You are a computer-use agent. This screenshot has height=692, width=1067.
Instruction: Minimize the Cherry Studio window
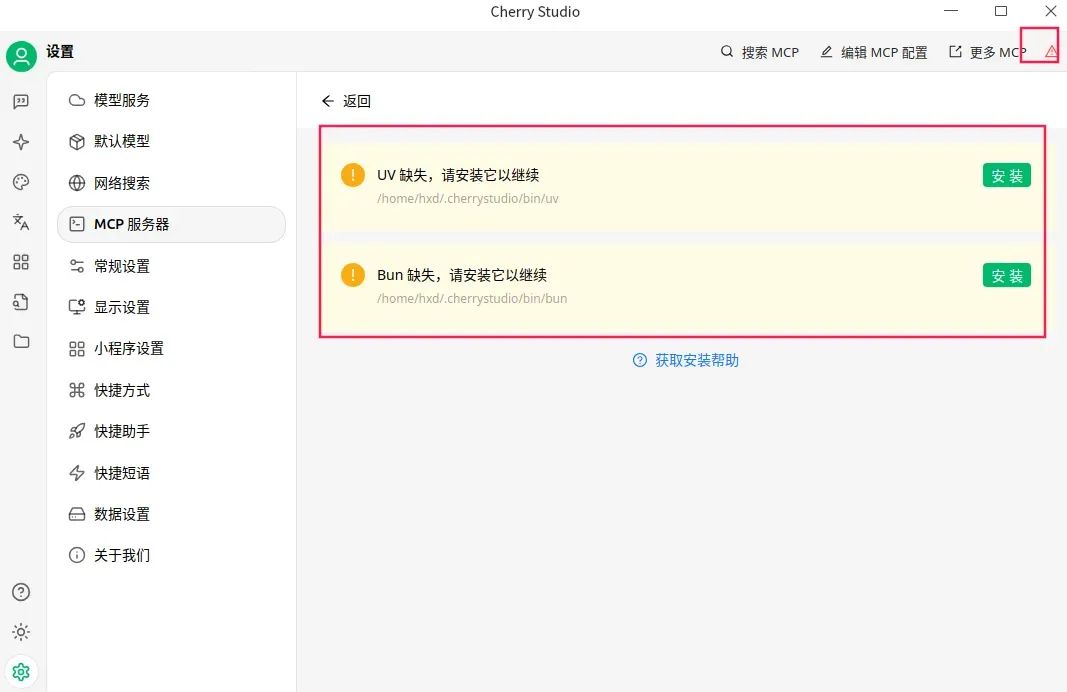click(951, 11)
